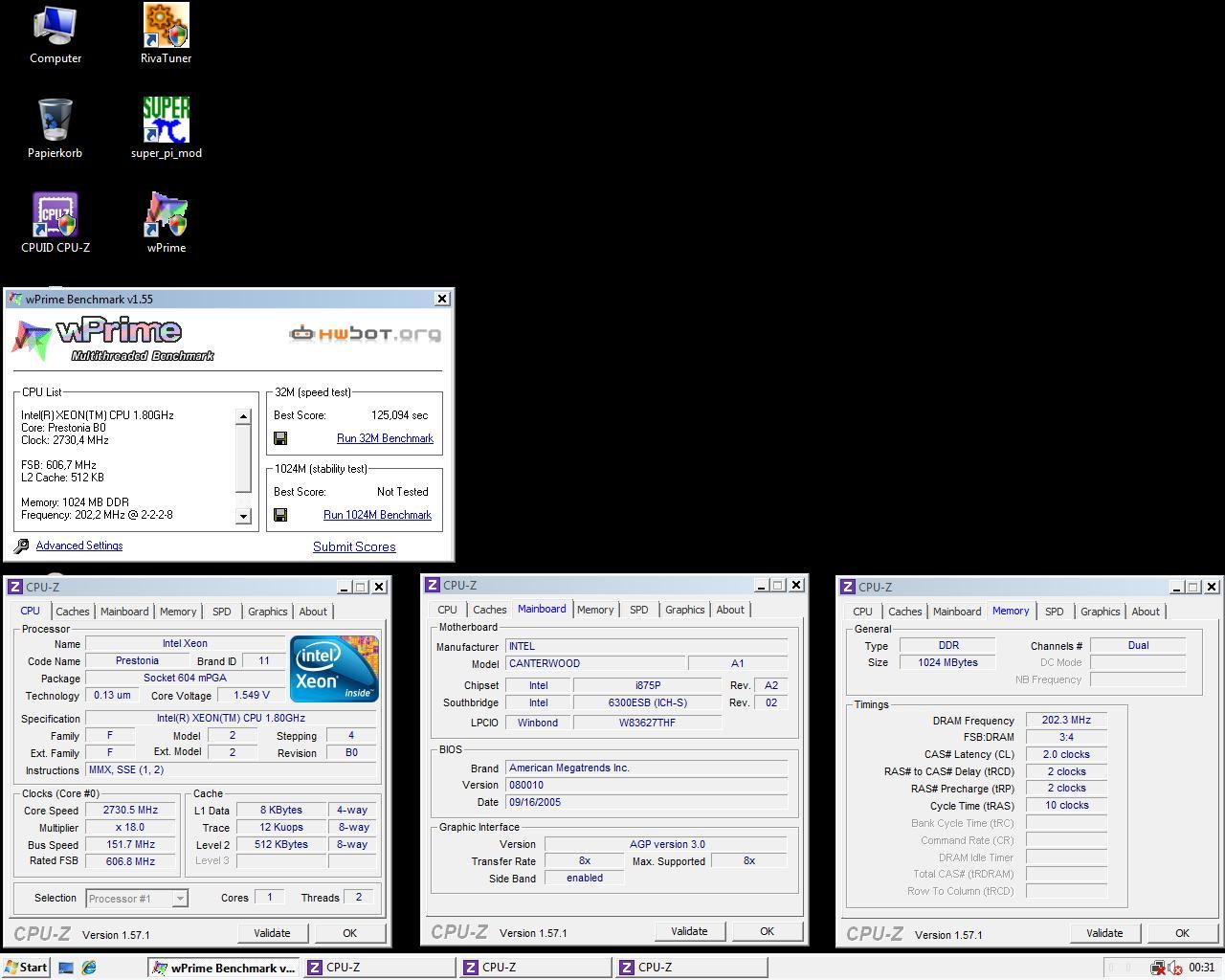The image size is (1225, 980).
Task: Click the Submit Scores link
Action: click(354, 547)
